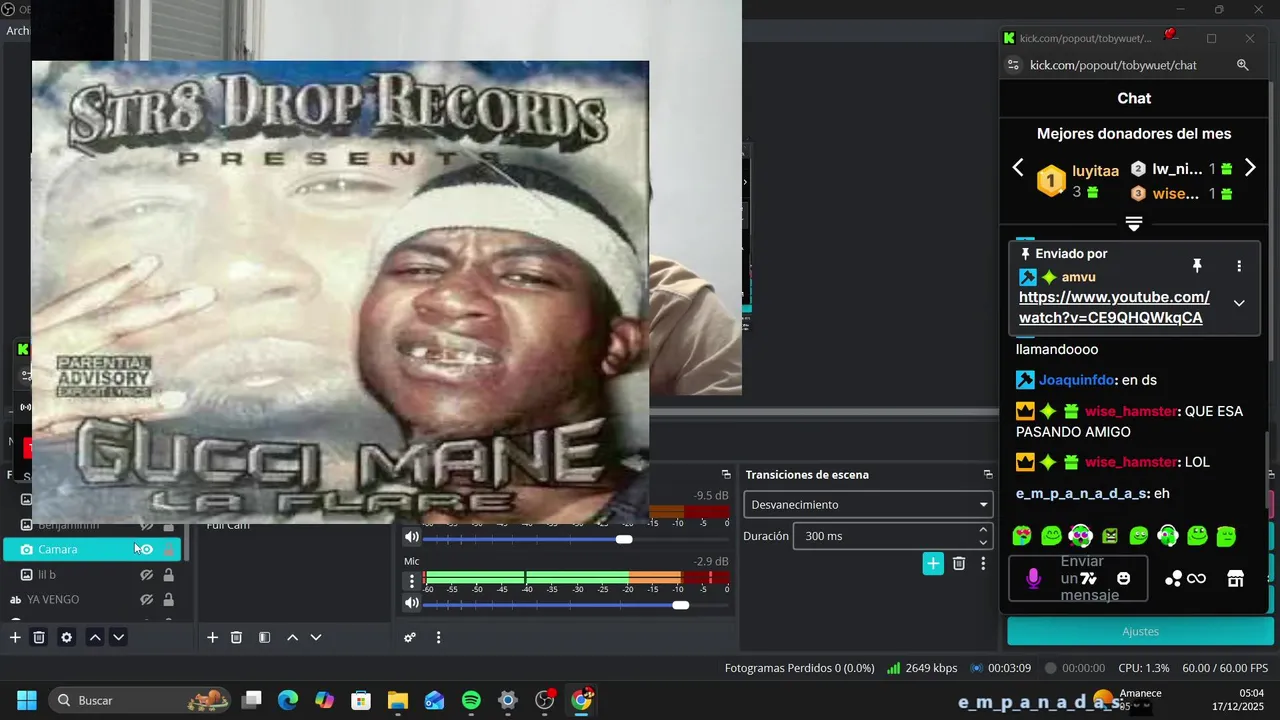The height and width of the screenshot is (720, 1280).
Task: Open user e_m_p_a_n_a_d_a_s in chat
Action: click(x=1082, y=493)
